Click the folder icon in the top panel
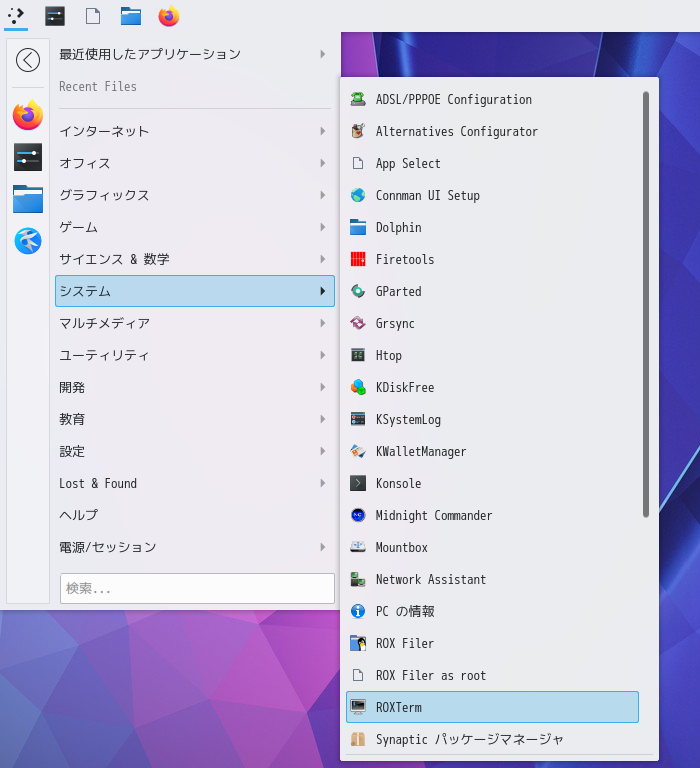 tap(131, 16)
